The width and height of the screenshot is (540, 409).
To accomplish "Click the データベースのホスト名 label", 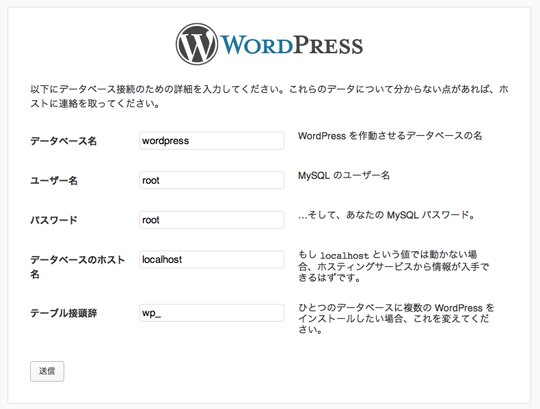I will pyautogui.click(x=77, y=267).
